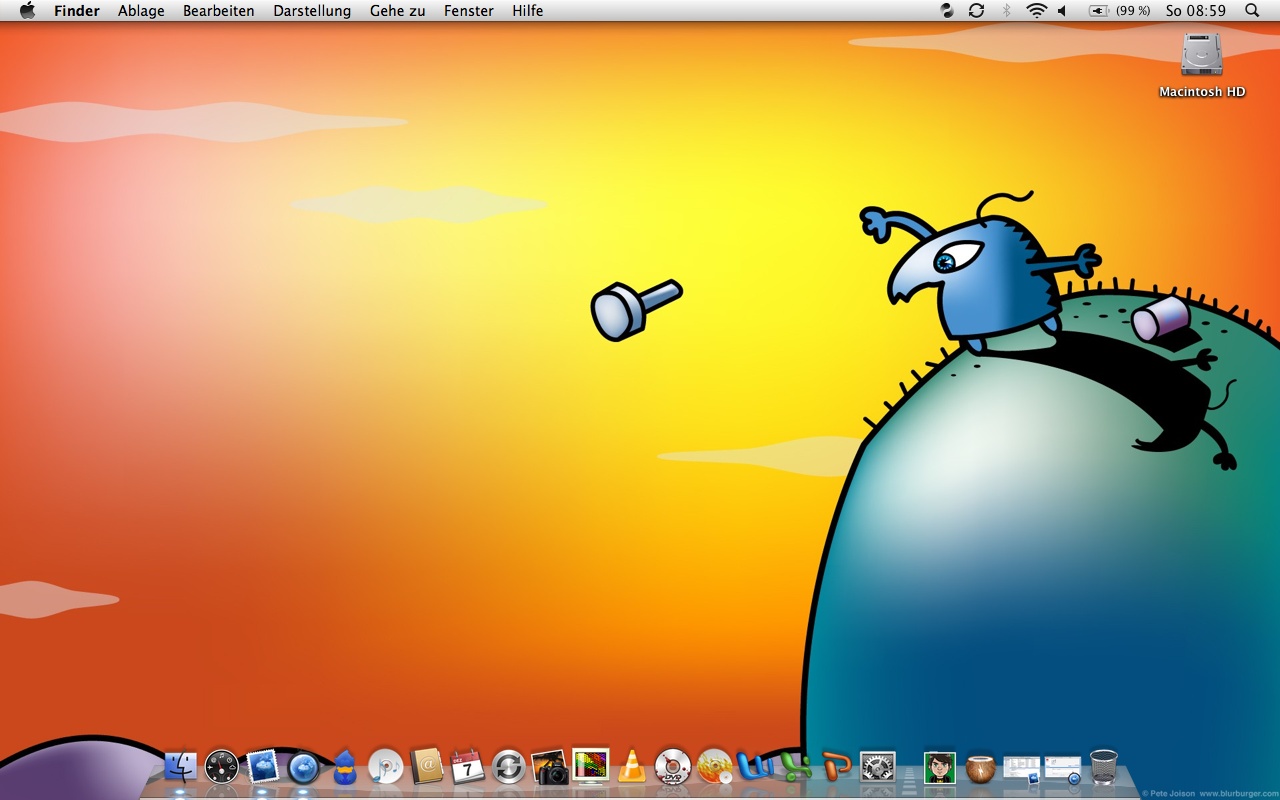Launch Microsoft Excel from the Dock

point(796,767)
